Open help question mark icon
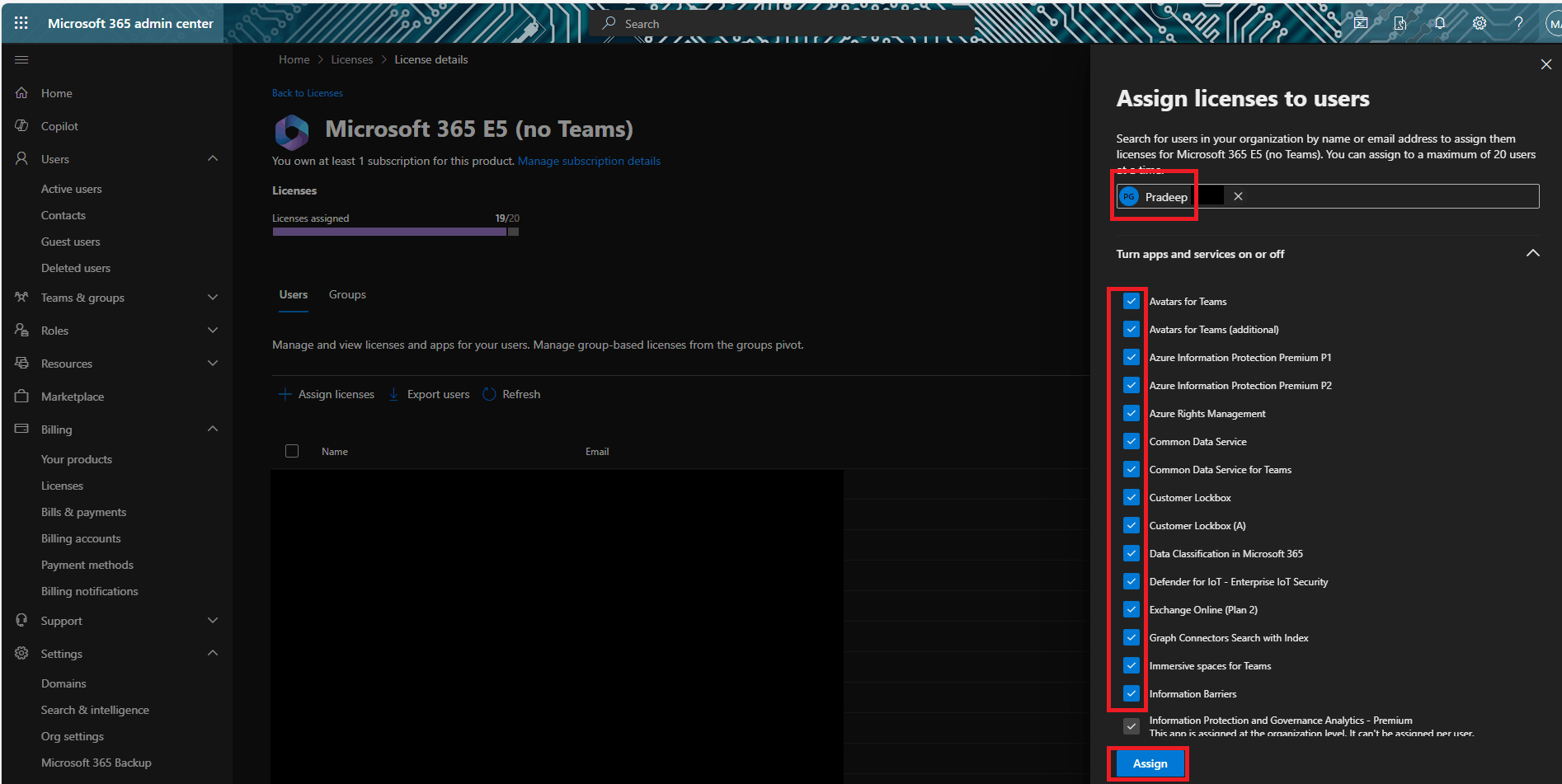 [1518, 23]
